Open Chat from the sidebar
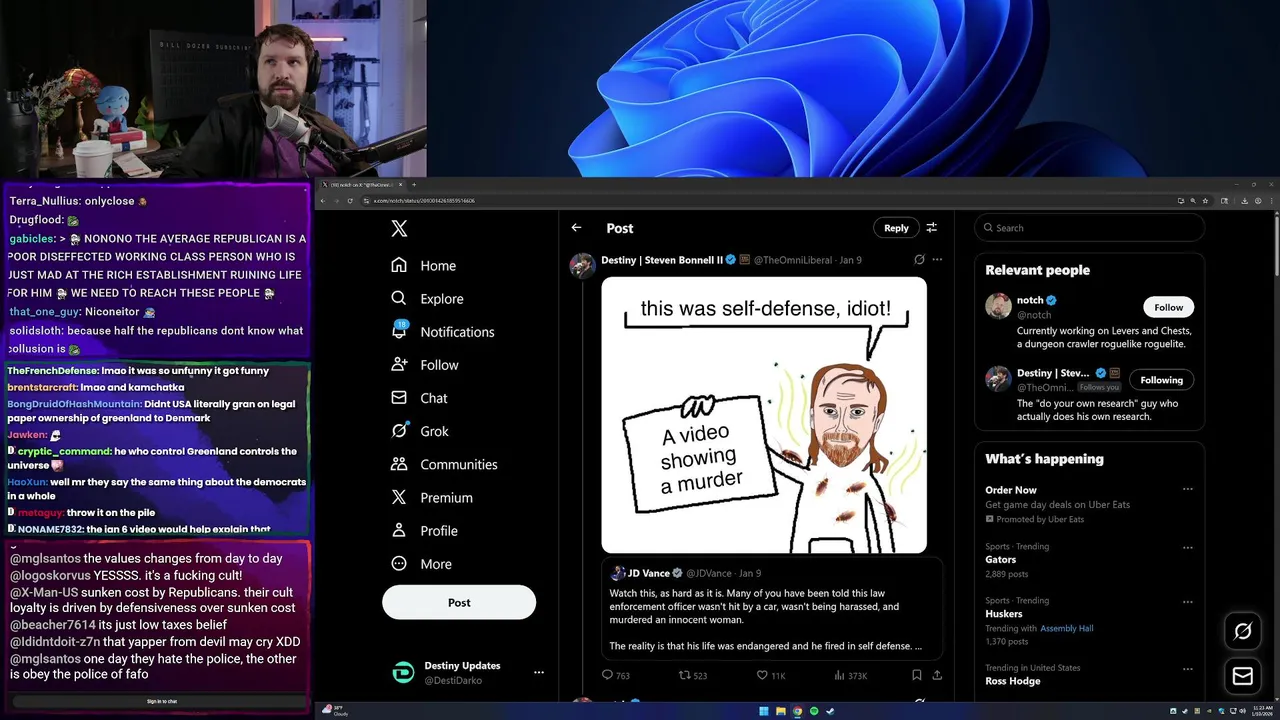This screenshot has height=720, width=1280. coord(420,398)
